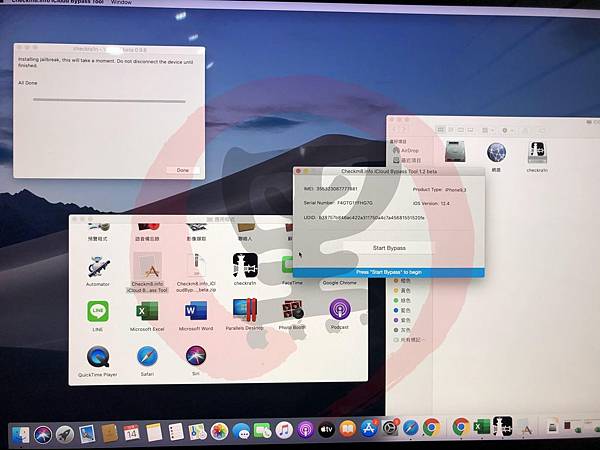Open Calendar from the Dock
This screenshot has width=600, height=450.
coord(131,433)
